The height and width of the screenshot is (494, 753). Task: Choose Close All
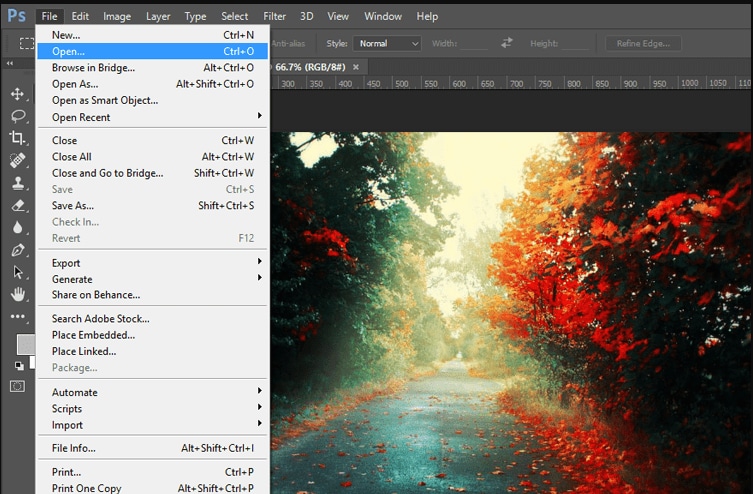pos(153,157)
